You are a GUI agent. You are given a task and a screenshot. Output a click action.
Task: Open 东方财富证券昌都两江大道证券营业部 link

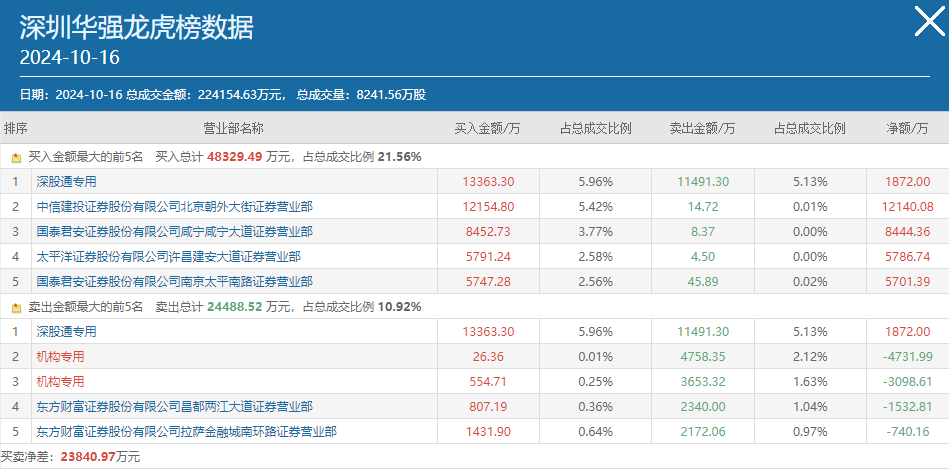pyautogui.click(x=174, y=407)
